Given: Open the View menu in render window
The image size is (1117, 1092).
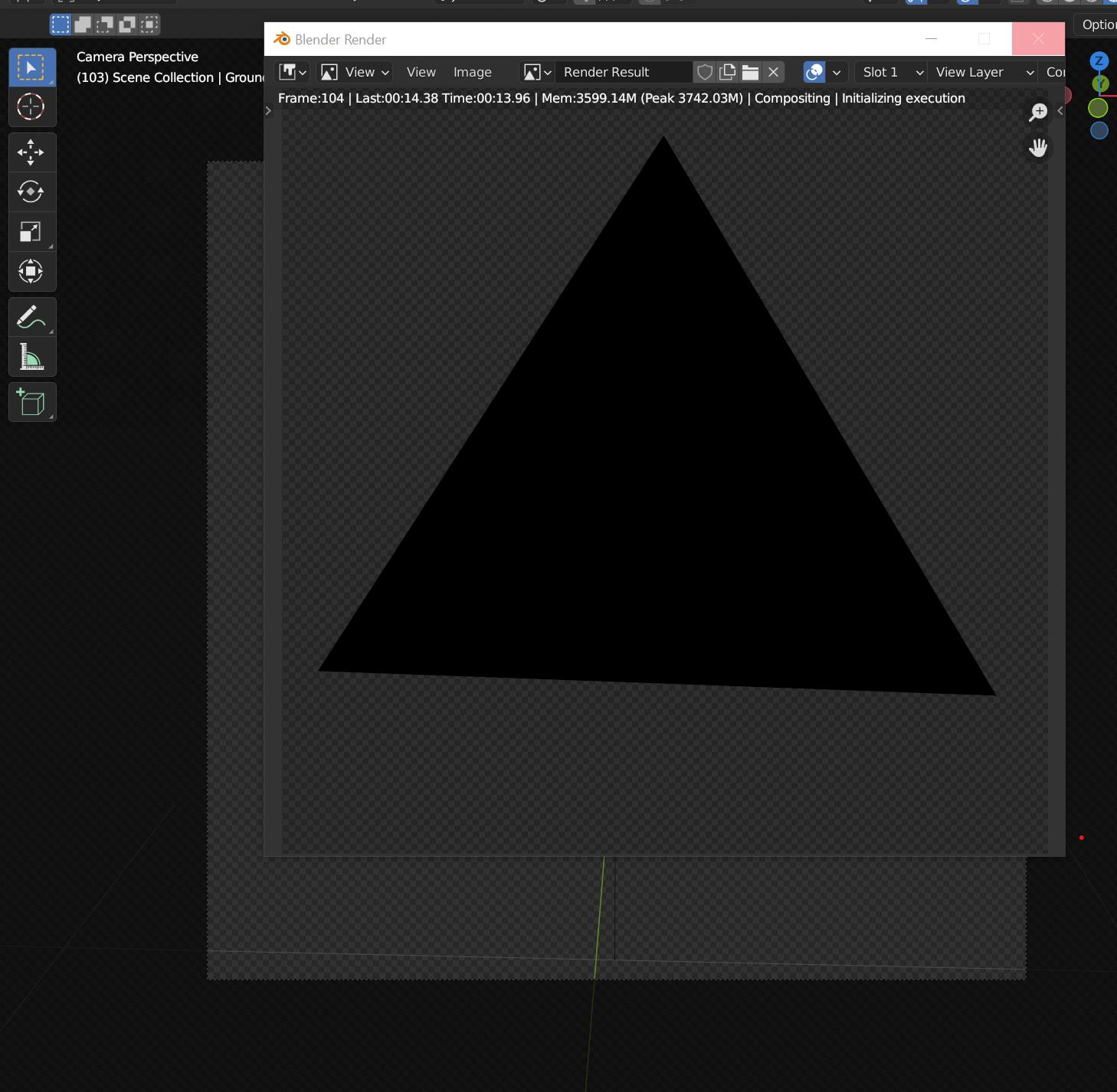Looking at the screenshot, I should coord(421,72).
